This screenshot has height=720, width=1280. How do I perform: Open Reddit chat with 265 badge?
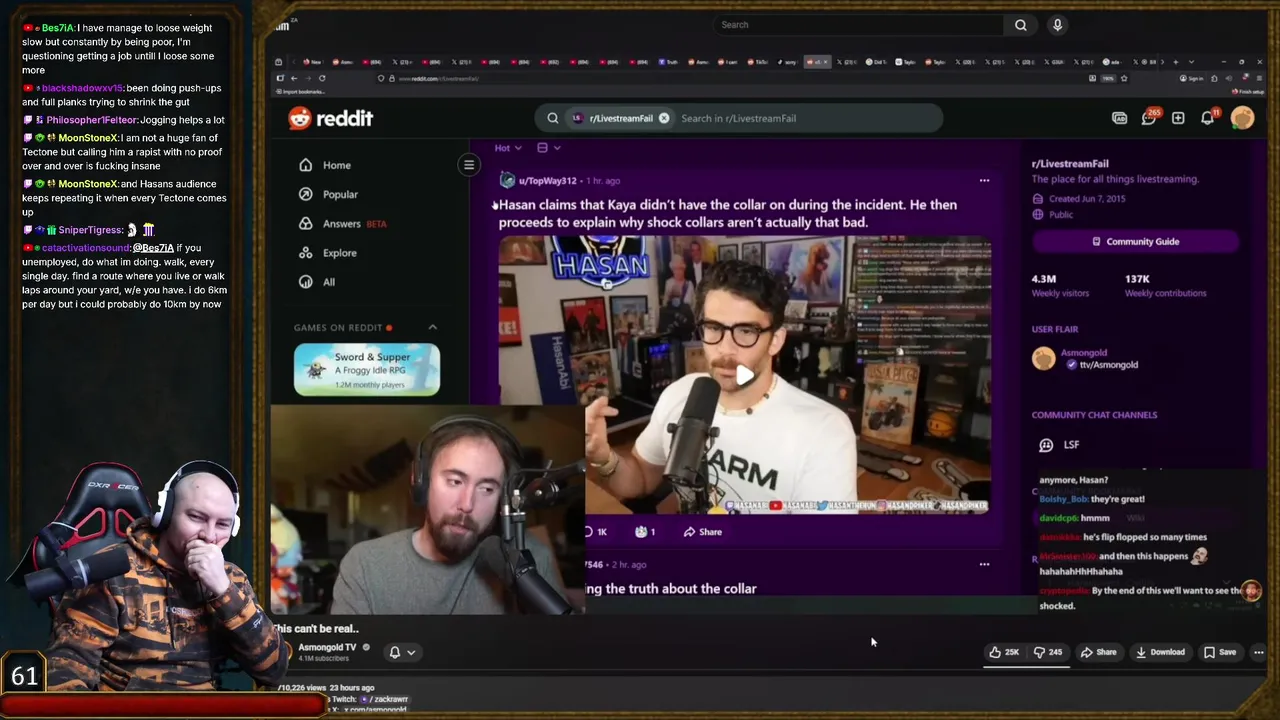[1149, 118]
